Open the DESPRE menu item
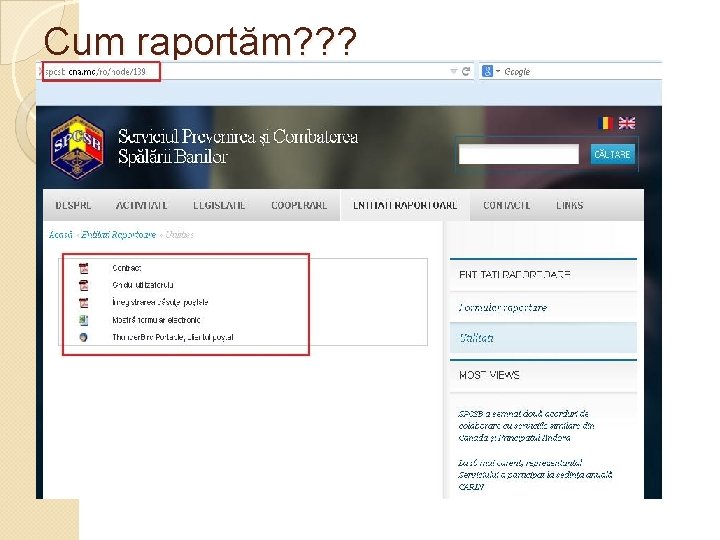Viewport: 720px width, 540px height. (73, 205)
